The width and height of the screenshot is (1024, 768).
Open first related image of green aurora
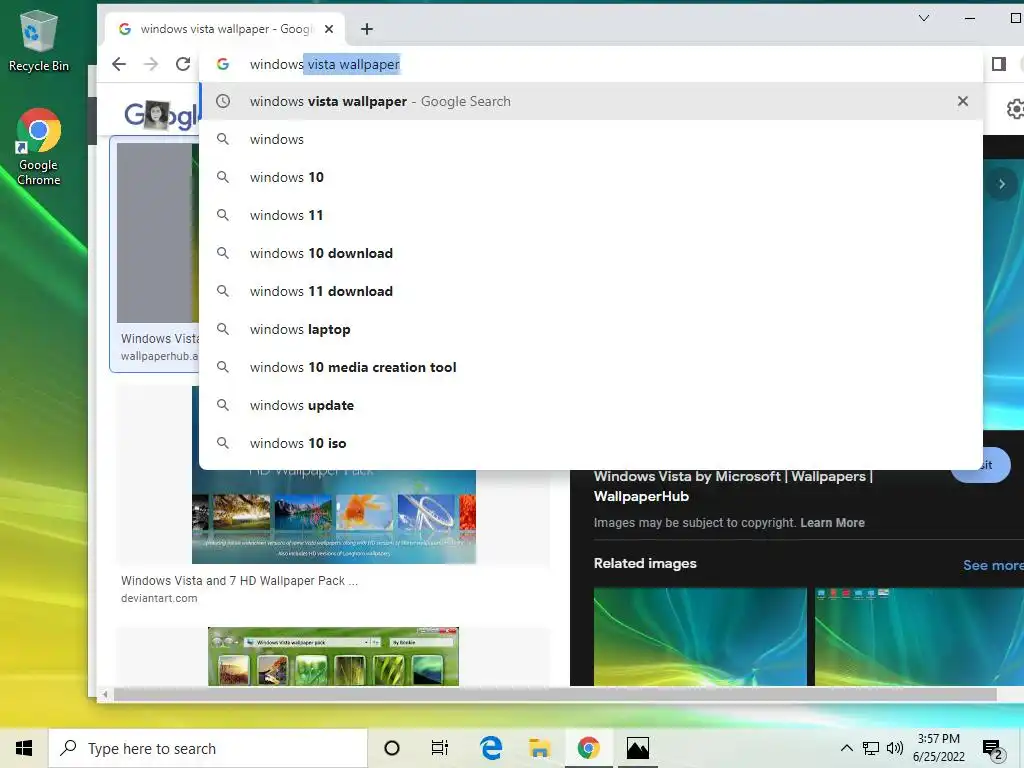pos(700,637)
